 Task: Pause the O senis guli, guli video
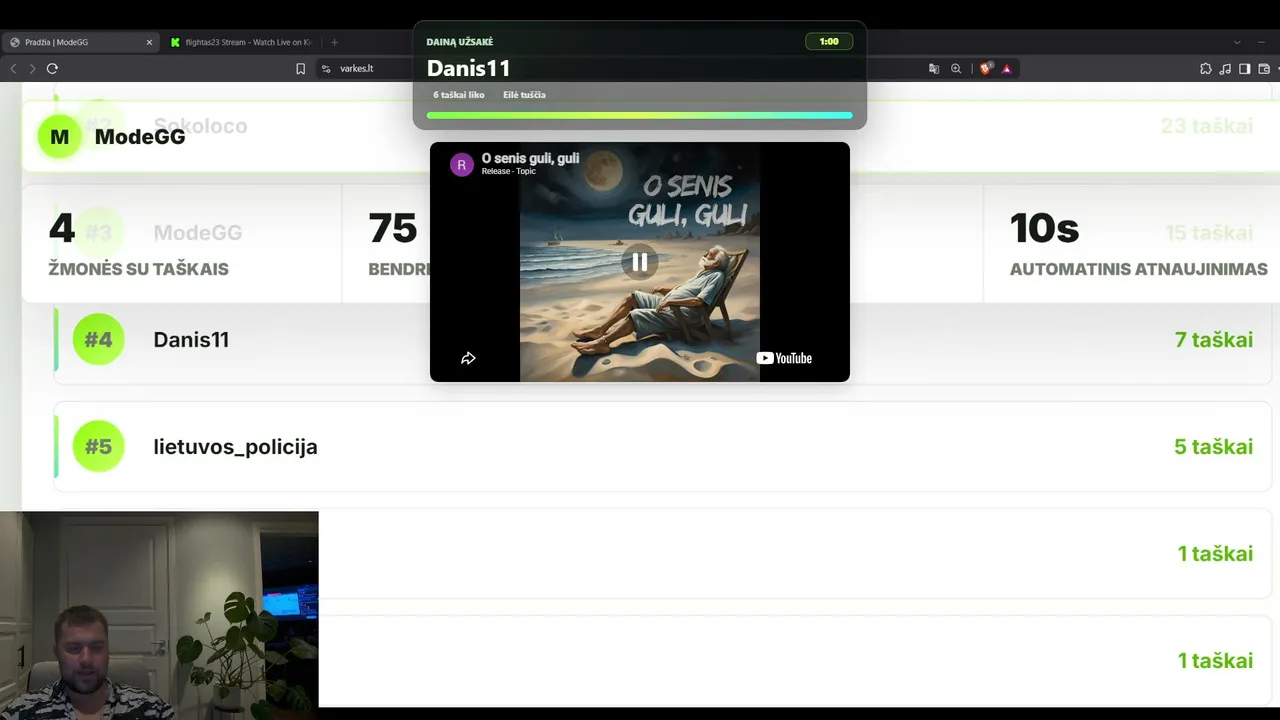[640, 262]
